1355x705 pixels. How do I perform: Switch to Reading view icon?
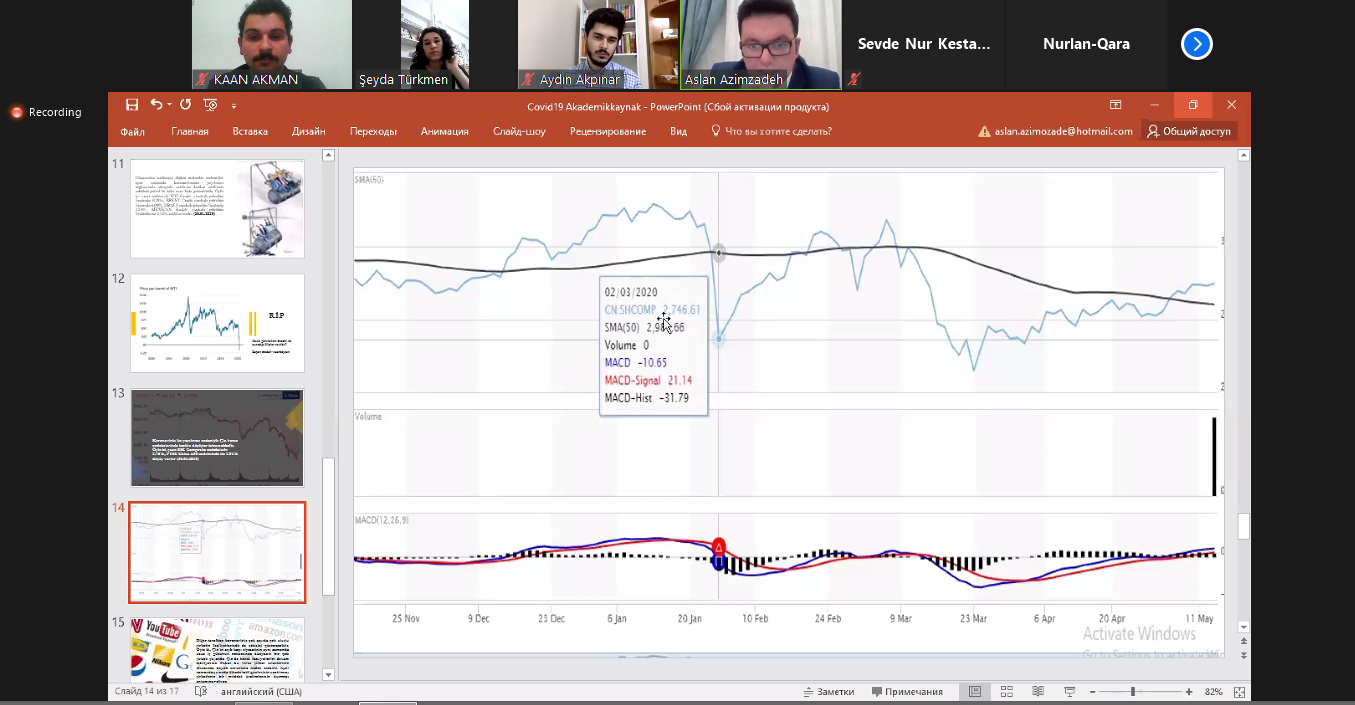(1038, 692)
